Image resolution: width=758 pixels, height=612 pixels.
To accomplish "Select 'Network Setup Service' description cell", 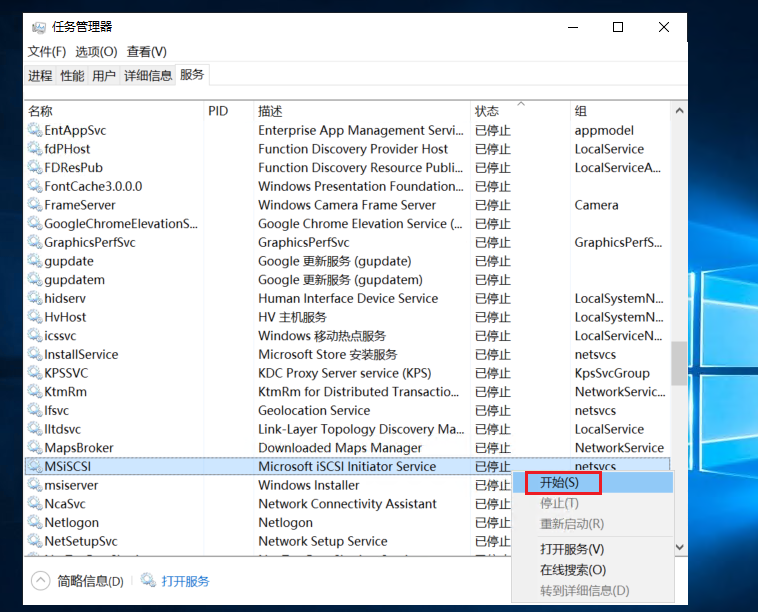I will coord(323,541).
